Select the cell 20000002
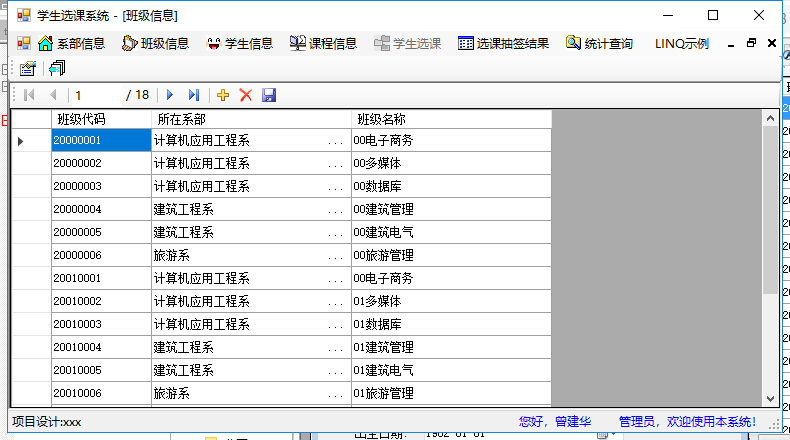Viewport: 790px width, 440px height. [x=101, y=163]
